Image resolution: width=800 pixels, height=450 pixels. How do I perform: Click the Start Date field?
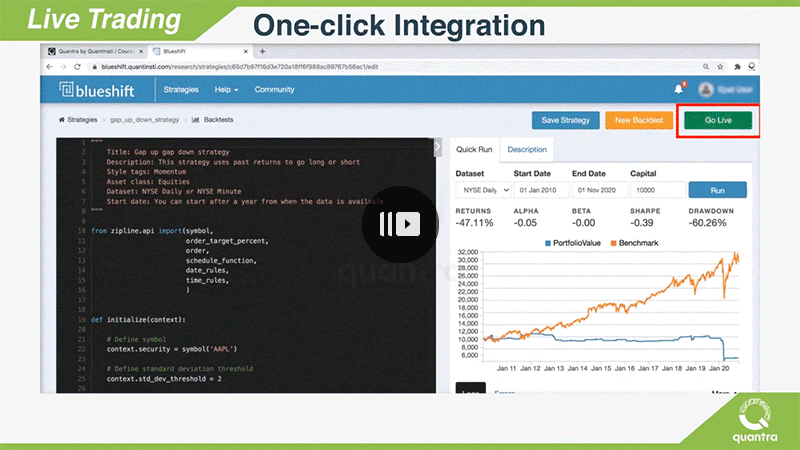(541, 190)
